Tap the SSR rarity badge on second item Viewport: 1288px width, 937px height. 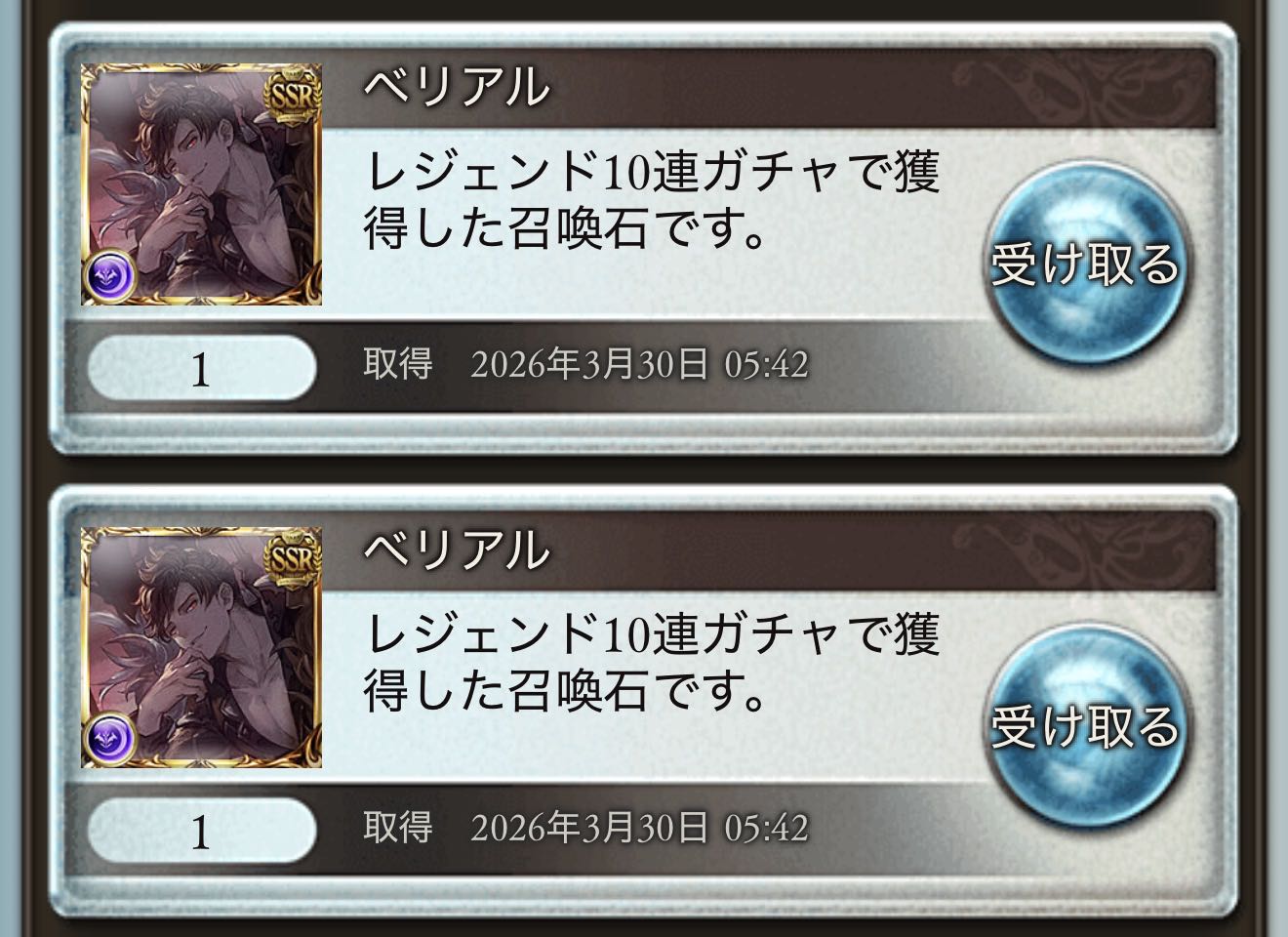tap(293, 557)
